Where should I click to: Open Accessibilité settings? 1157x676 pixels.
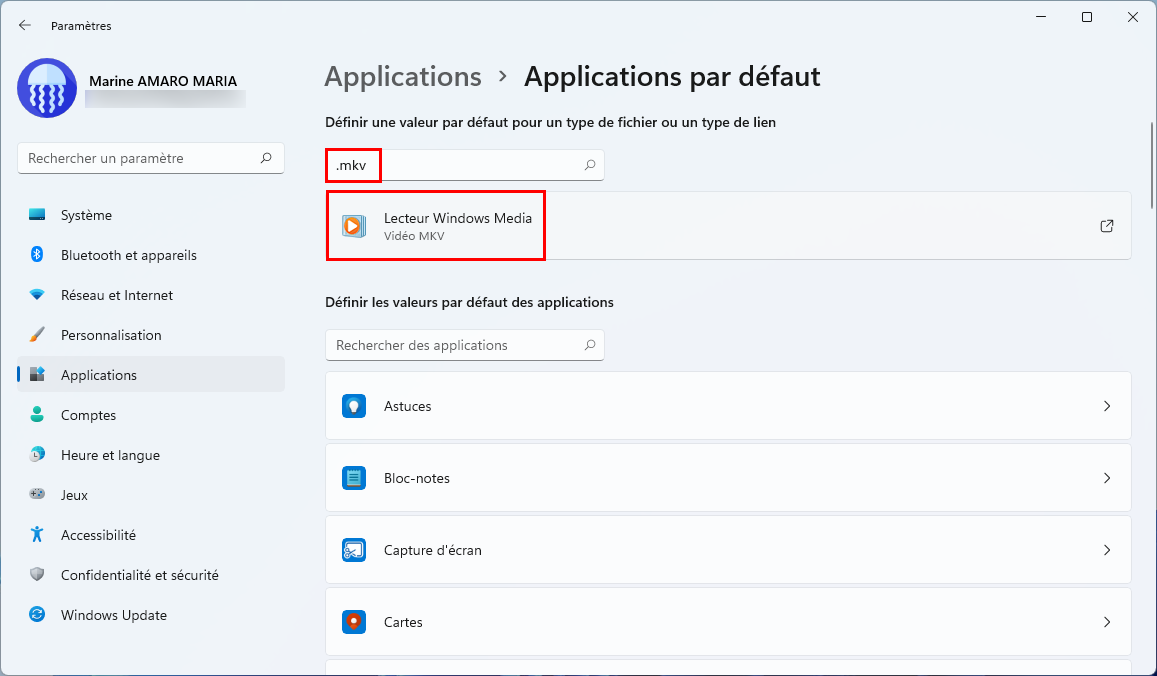tap(151, 534)
